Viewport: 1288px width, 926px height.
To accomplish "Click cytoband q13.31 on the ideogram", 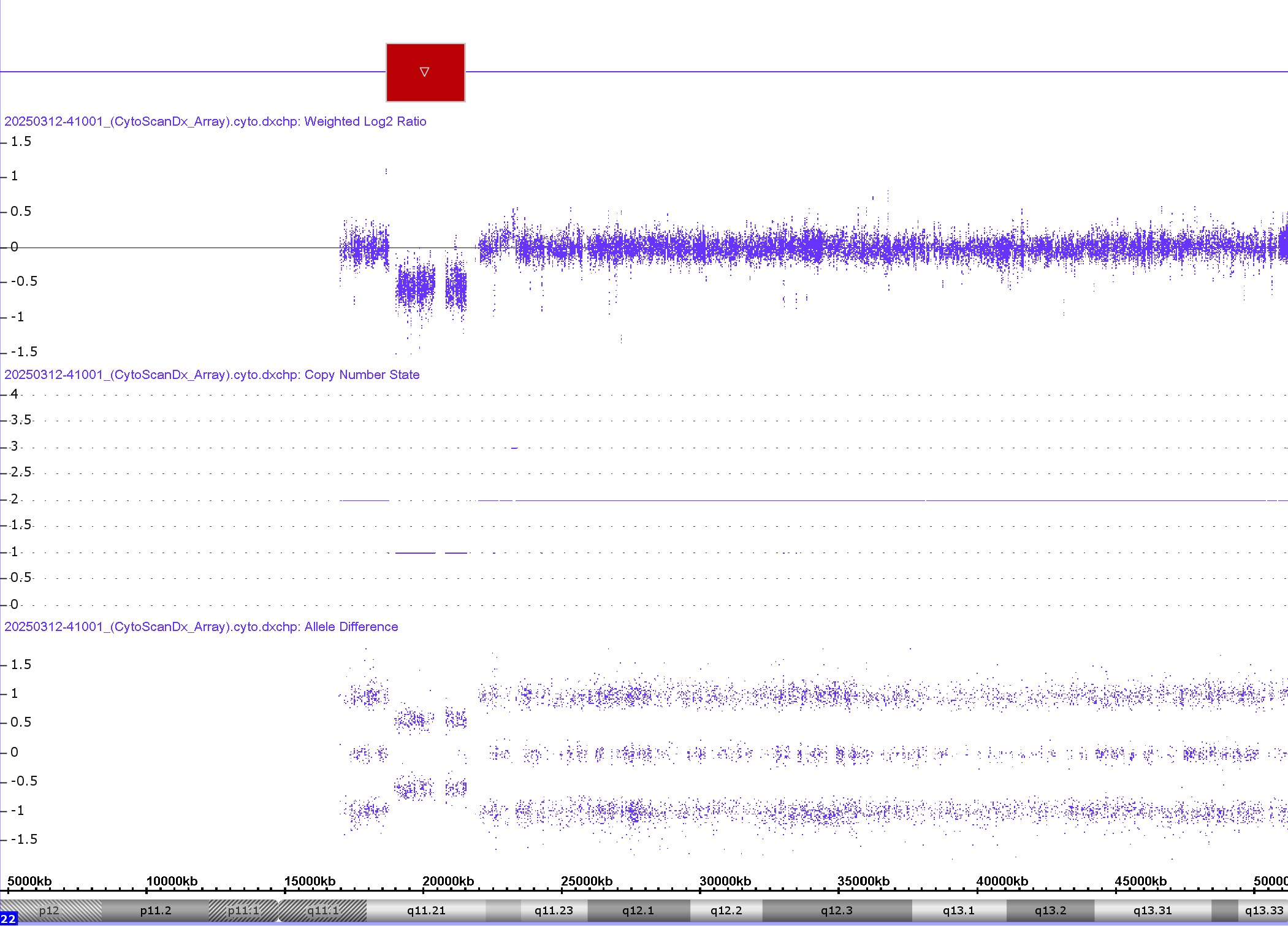I will [x=1152, y=911].
